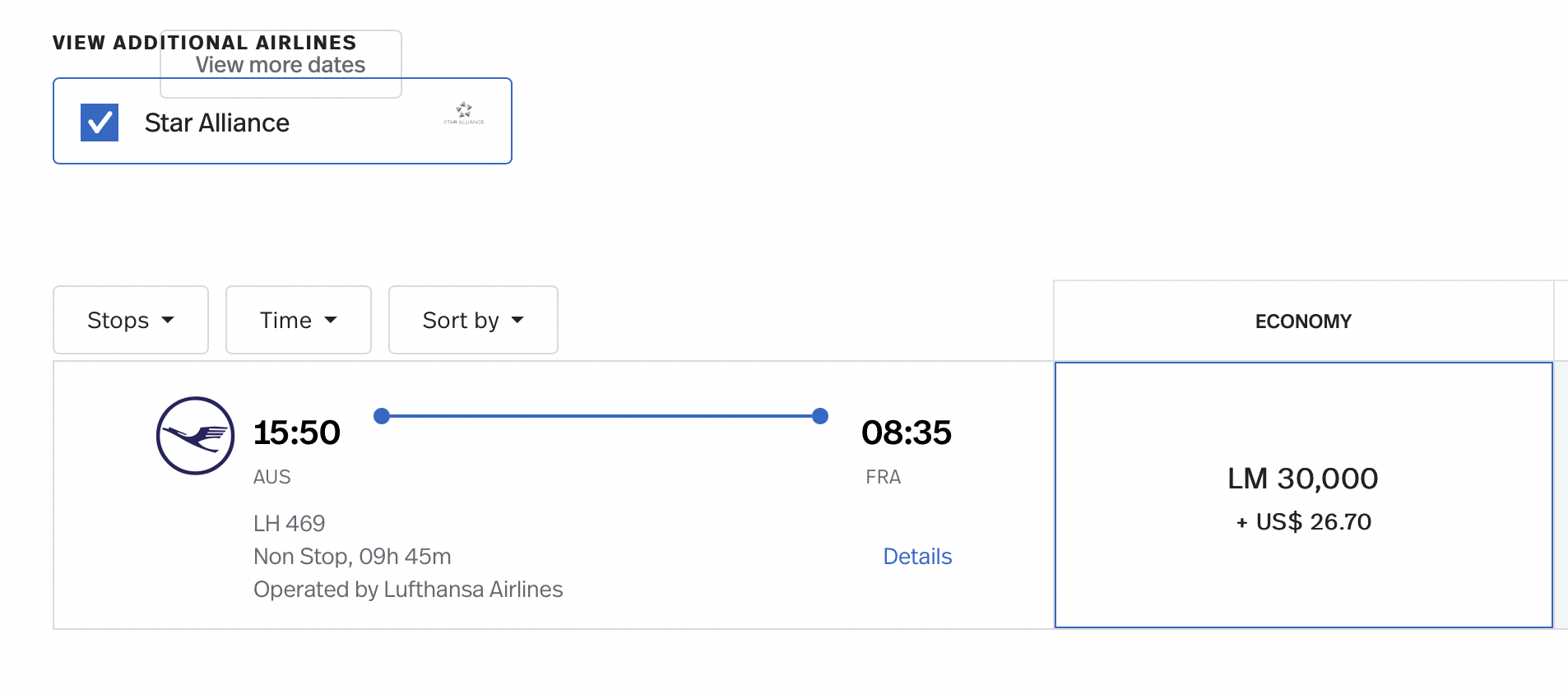Click the Sort by caret arrow

click(x=517, y=320)
